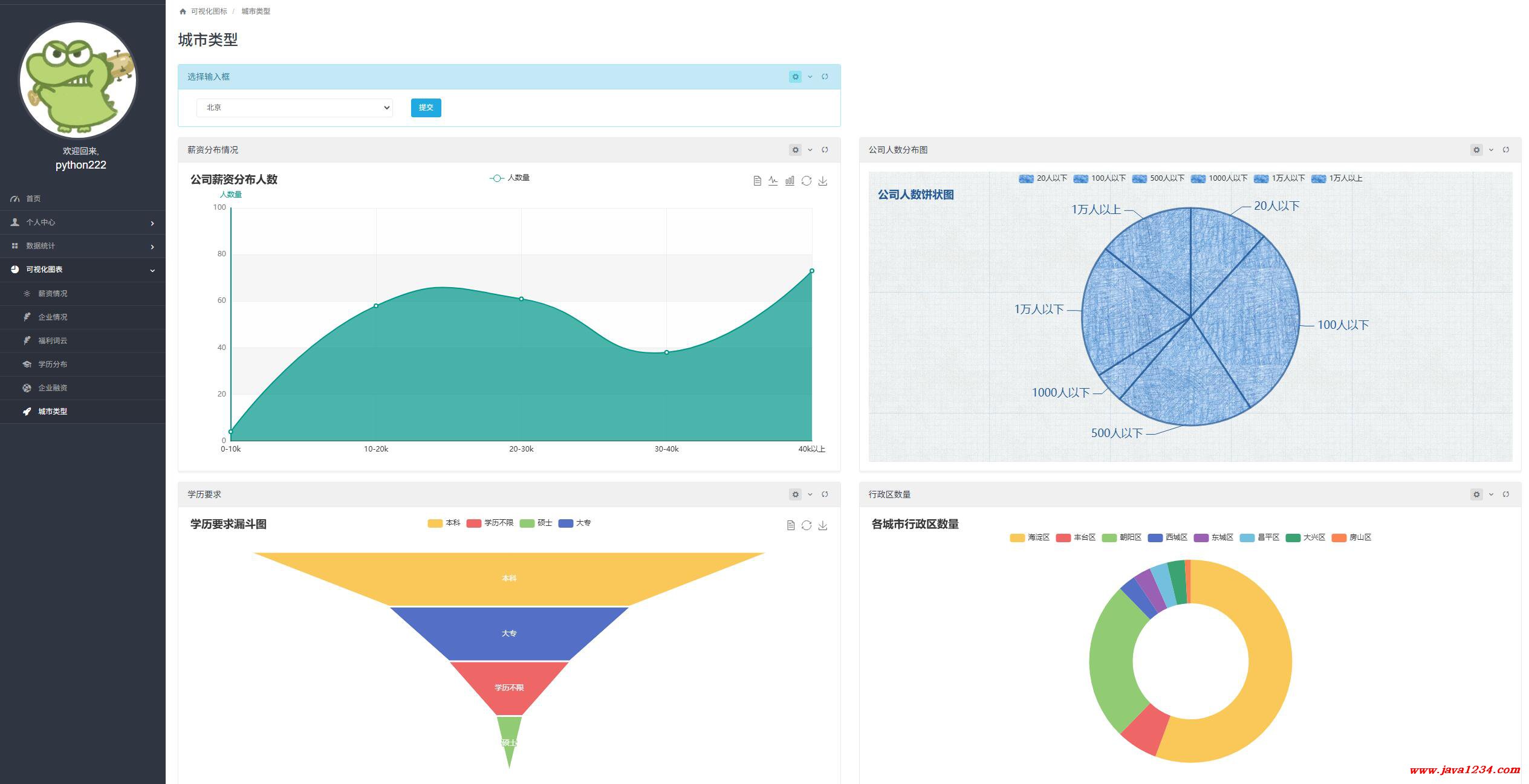Click data view icon in salary chart toolbox

pyautogui.click(x=757, y=181)
